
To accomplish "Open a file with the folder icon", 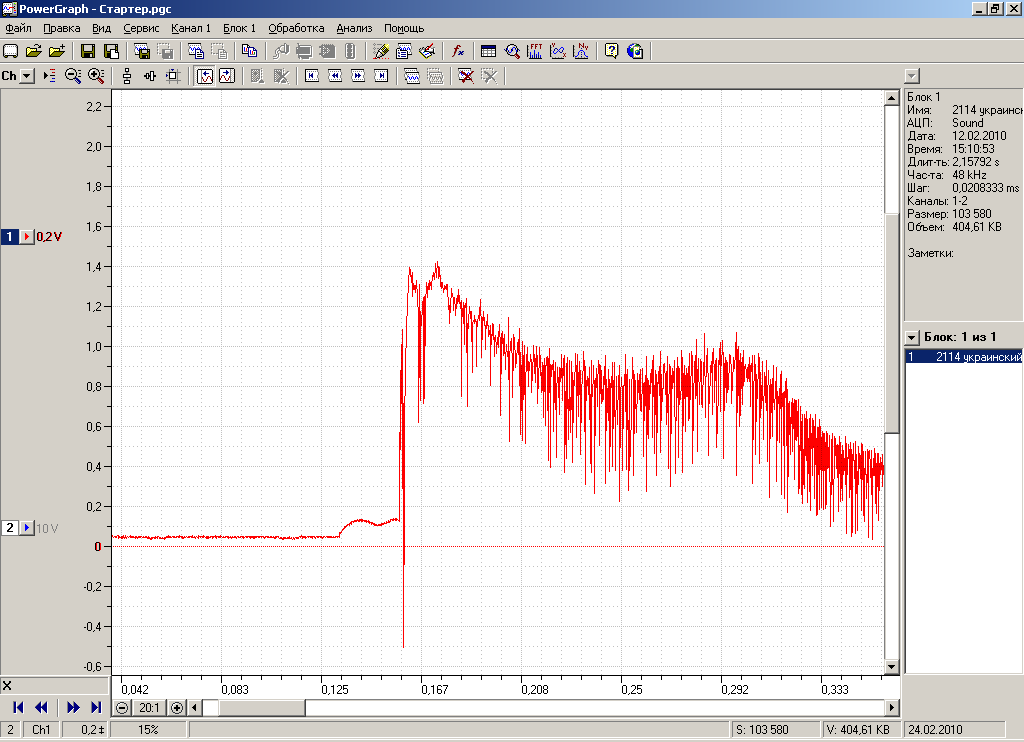I will click(x=33, y=51).
